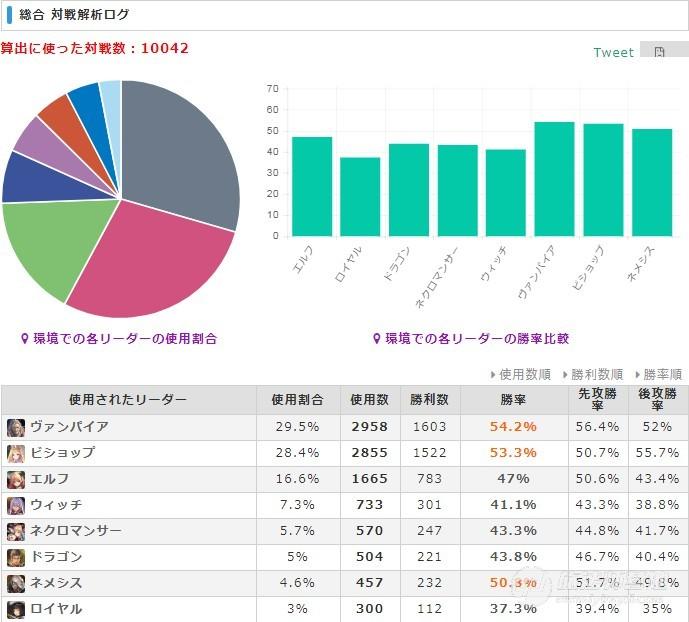
Task: Sort table by 勝利数順
Action: (x=593, y=374)
